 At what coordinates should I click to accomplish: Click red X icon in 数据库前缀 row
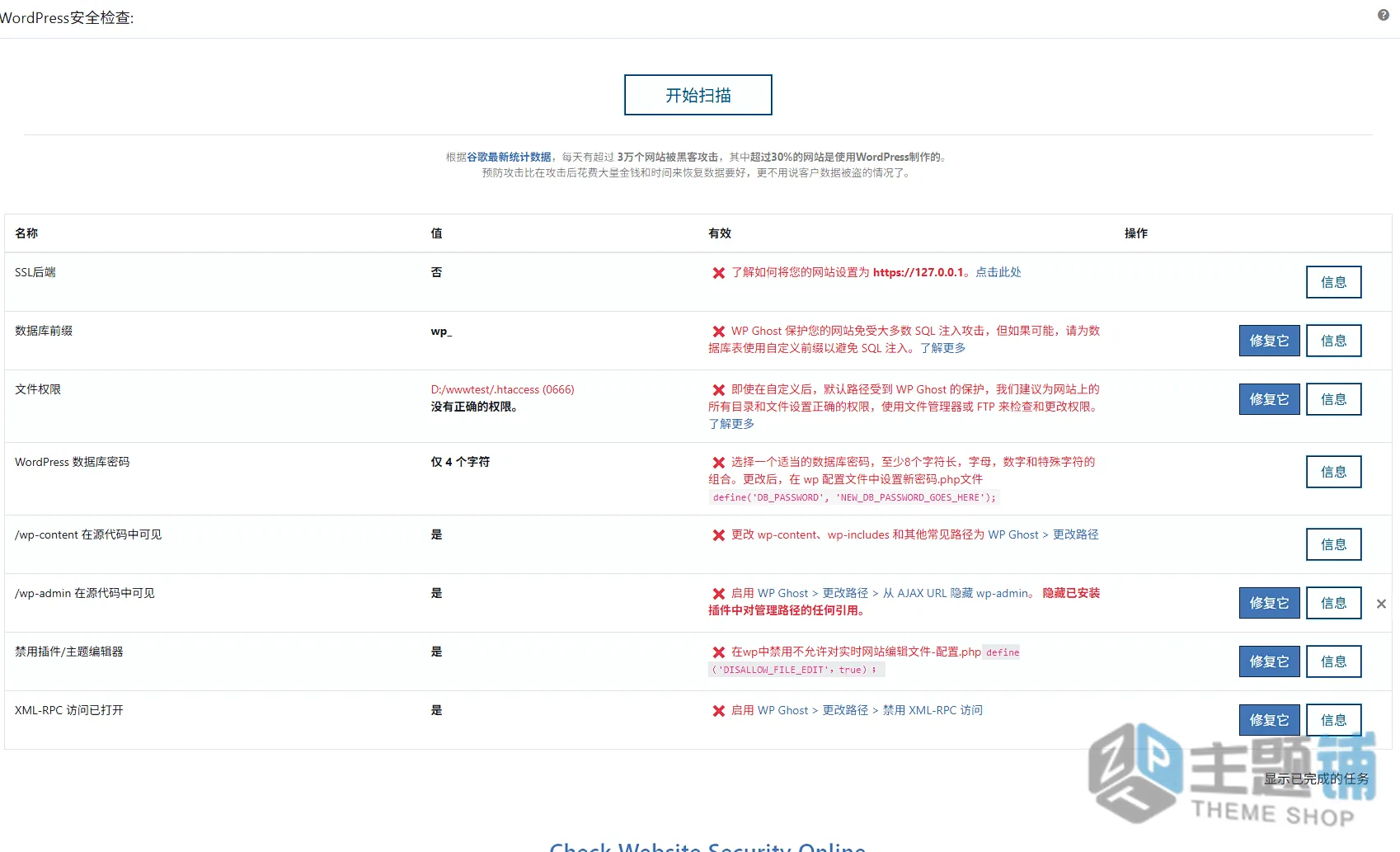pos(719,332)
